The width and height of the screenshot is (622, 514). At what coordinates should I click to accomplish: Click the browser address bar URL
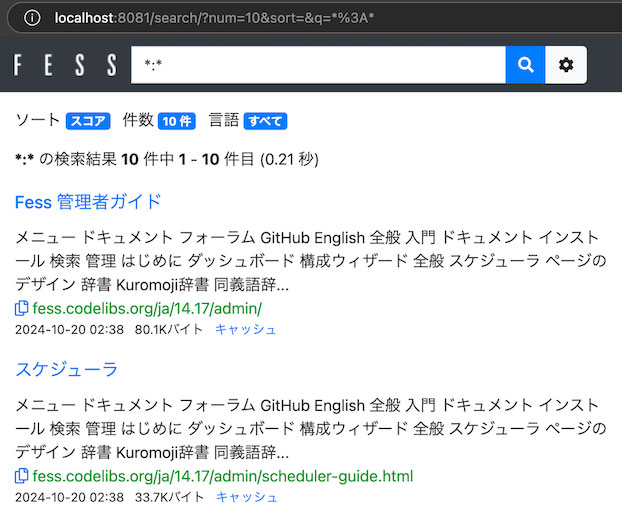pos(214,18)
